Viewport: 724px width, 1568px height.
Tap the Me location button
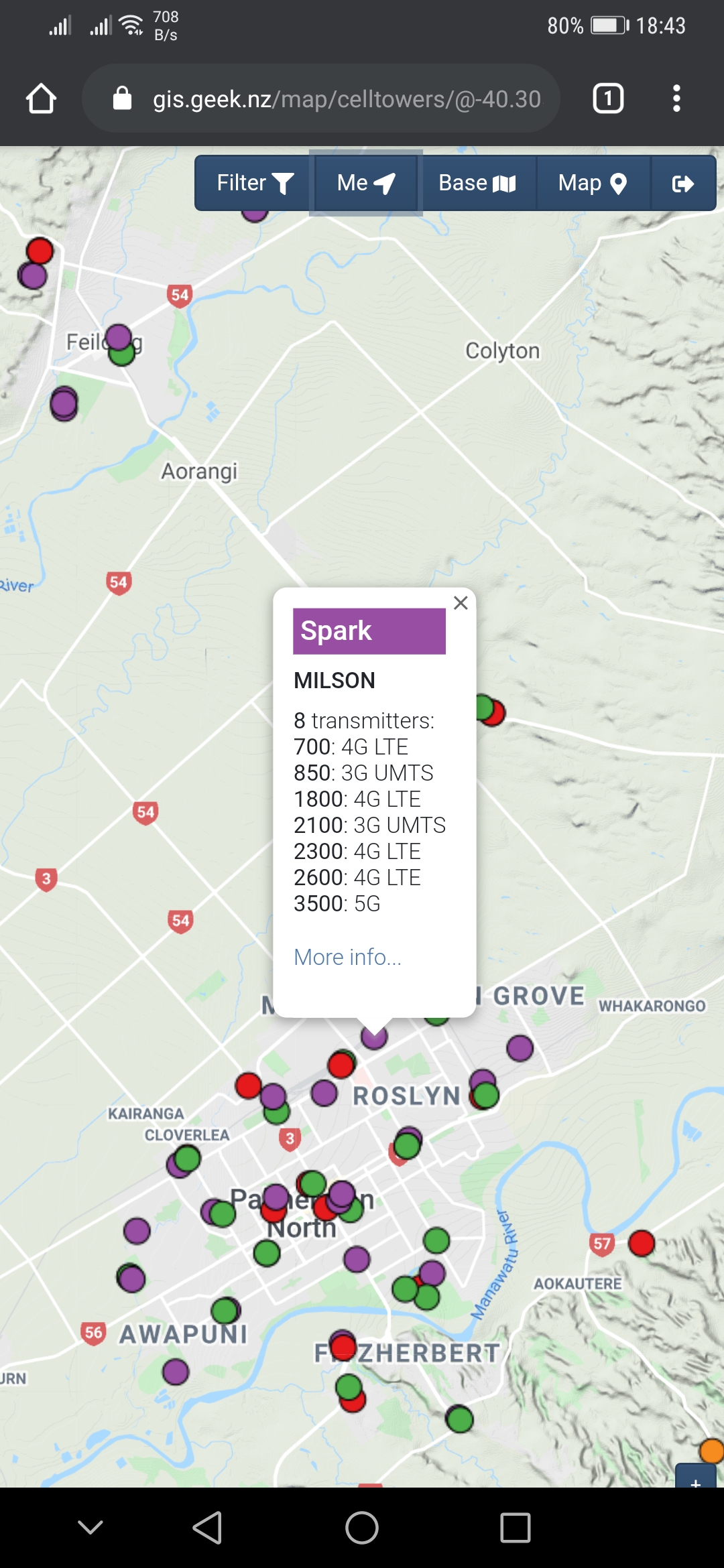coord(366,183)
